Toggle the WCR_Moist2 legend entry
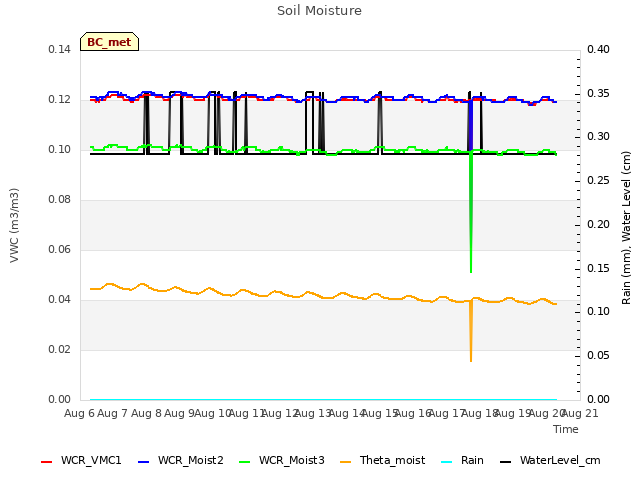This screenshot has width=640, height=480. tap(181, 461)
